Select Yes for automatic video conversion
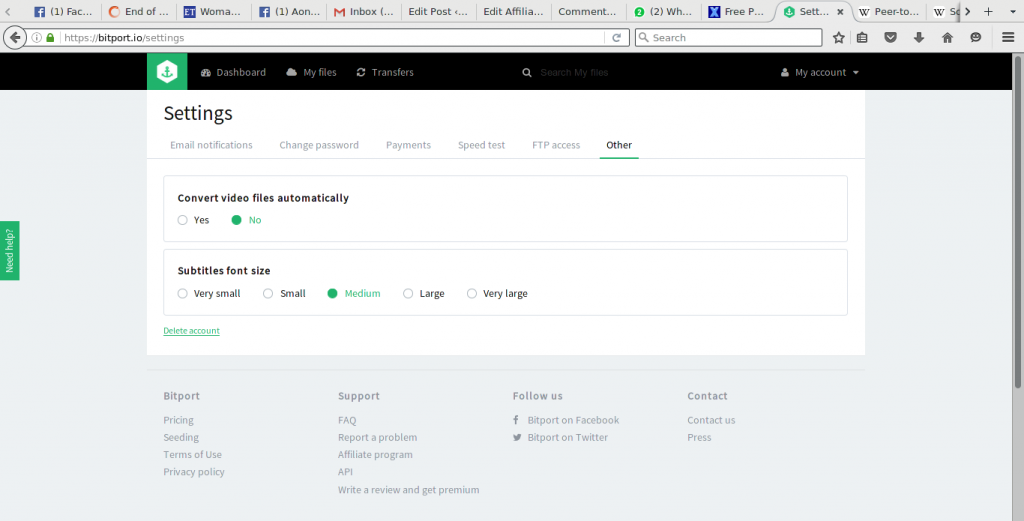 point(183,220)
